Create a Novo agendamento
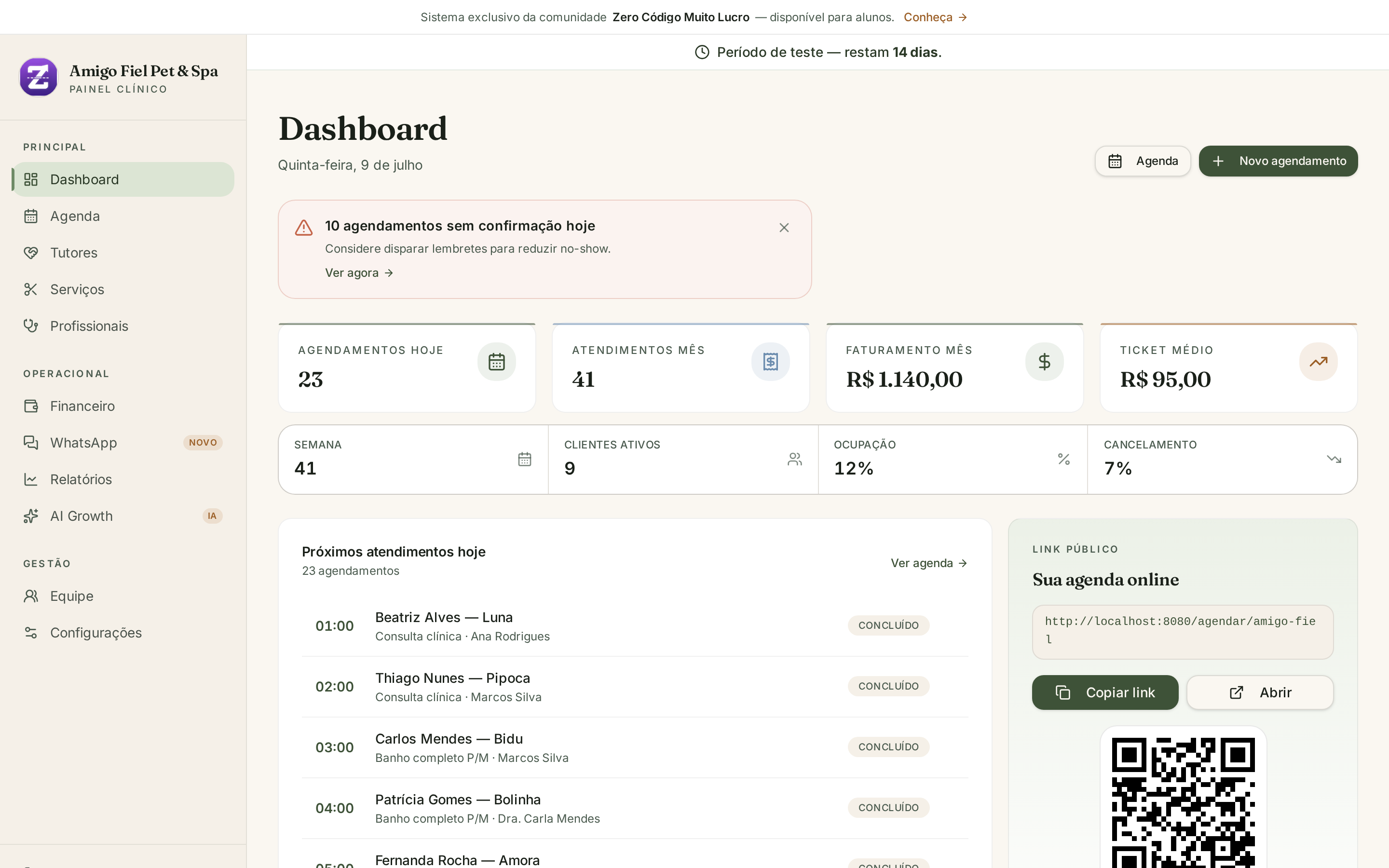 click(1278, 161)
